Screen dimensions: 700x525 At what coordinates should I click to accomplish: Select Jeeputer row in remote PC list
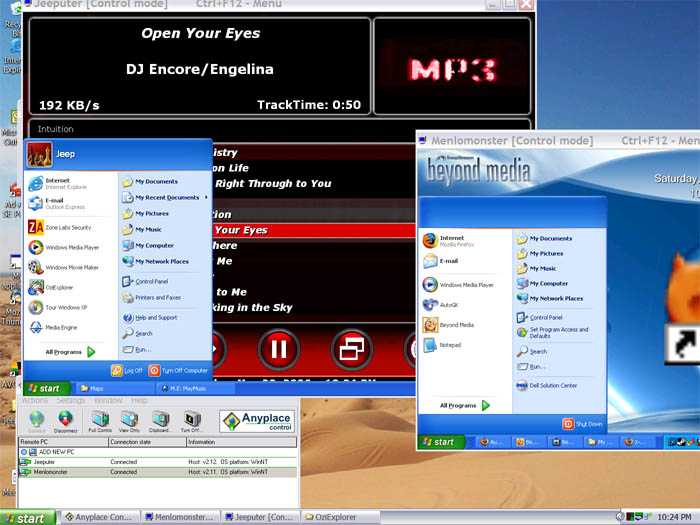click(158, 462)
